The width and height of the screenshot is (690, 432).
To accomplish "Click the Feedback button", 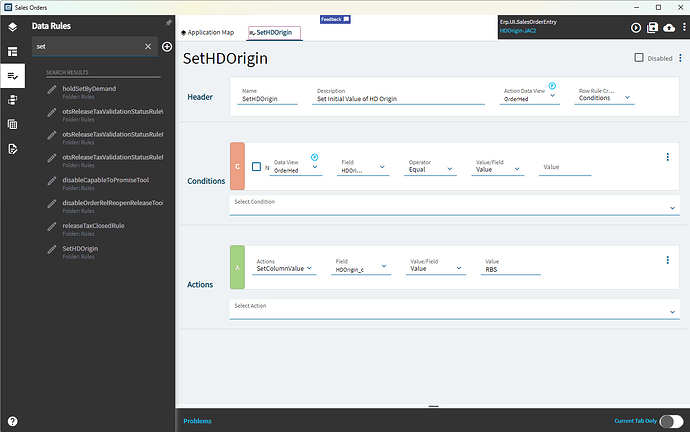I will pos(335,19).
